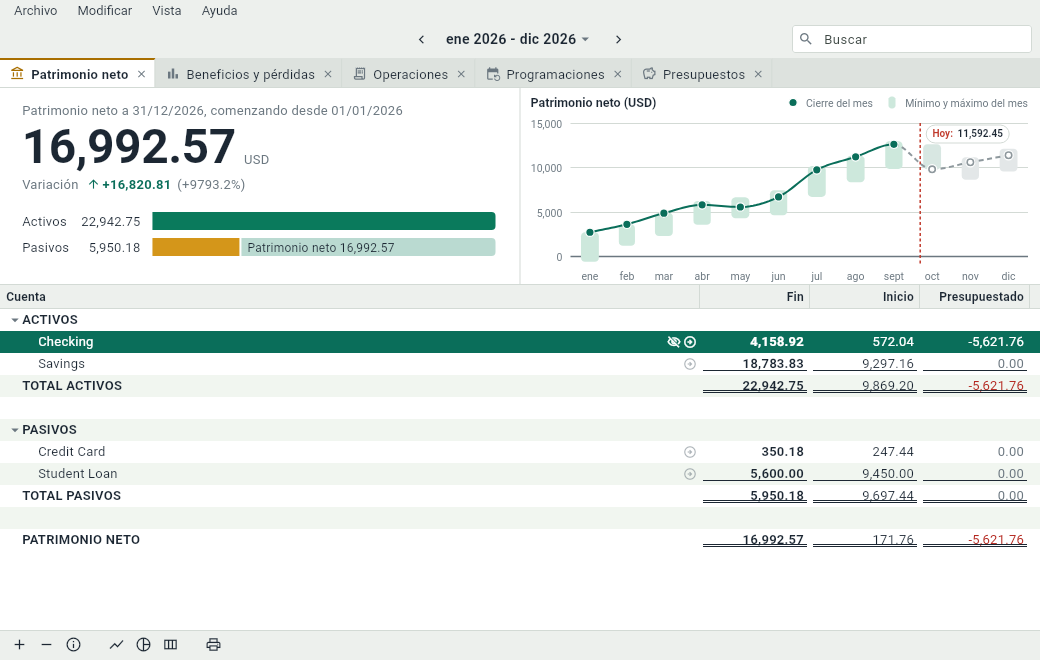
Task: Switch to the Presupuestos tab
Action: [703, 74]
